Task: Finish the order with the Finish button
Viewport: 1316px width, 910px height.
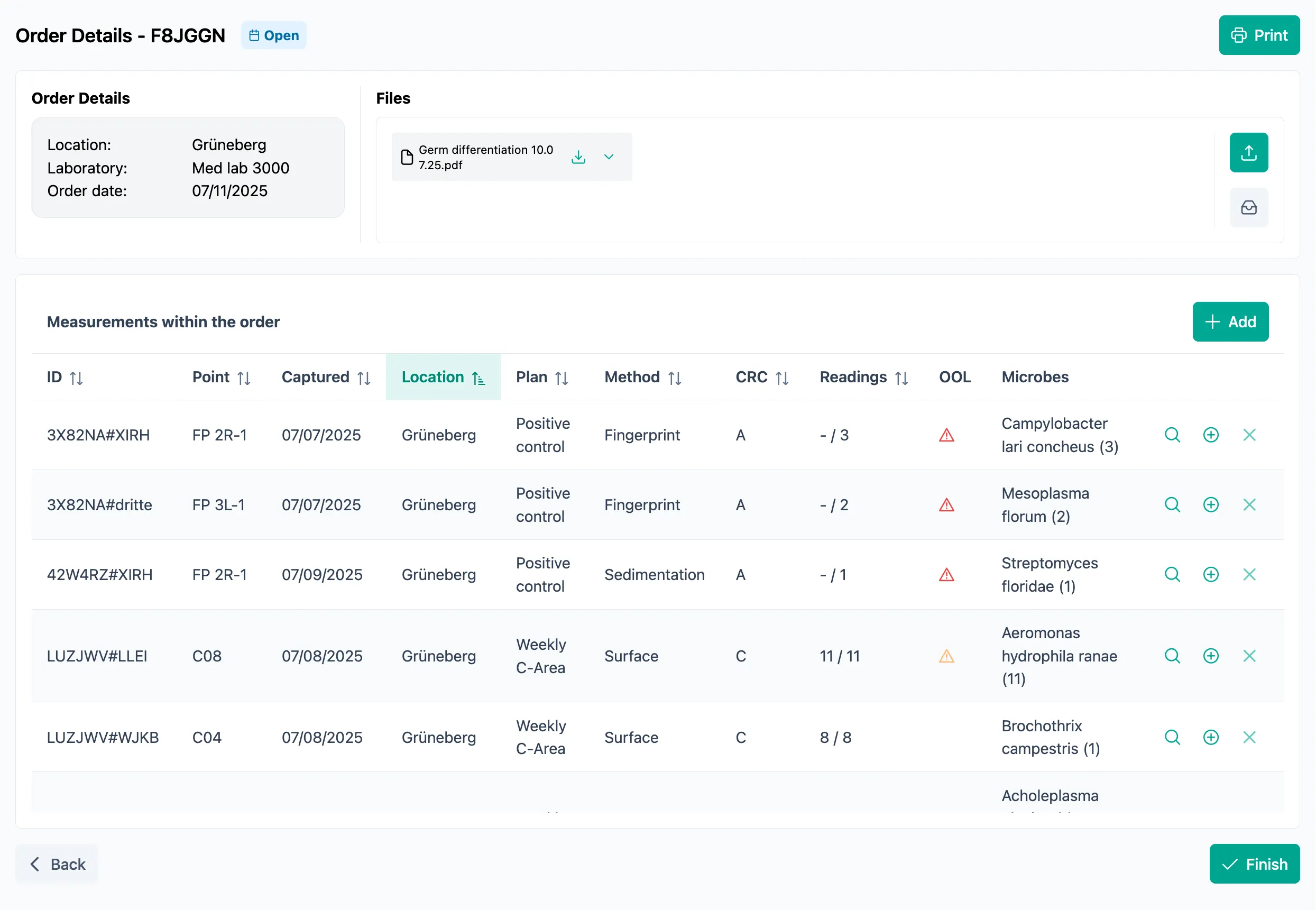Action: [x=1255, y=864]
